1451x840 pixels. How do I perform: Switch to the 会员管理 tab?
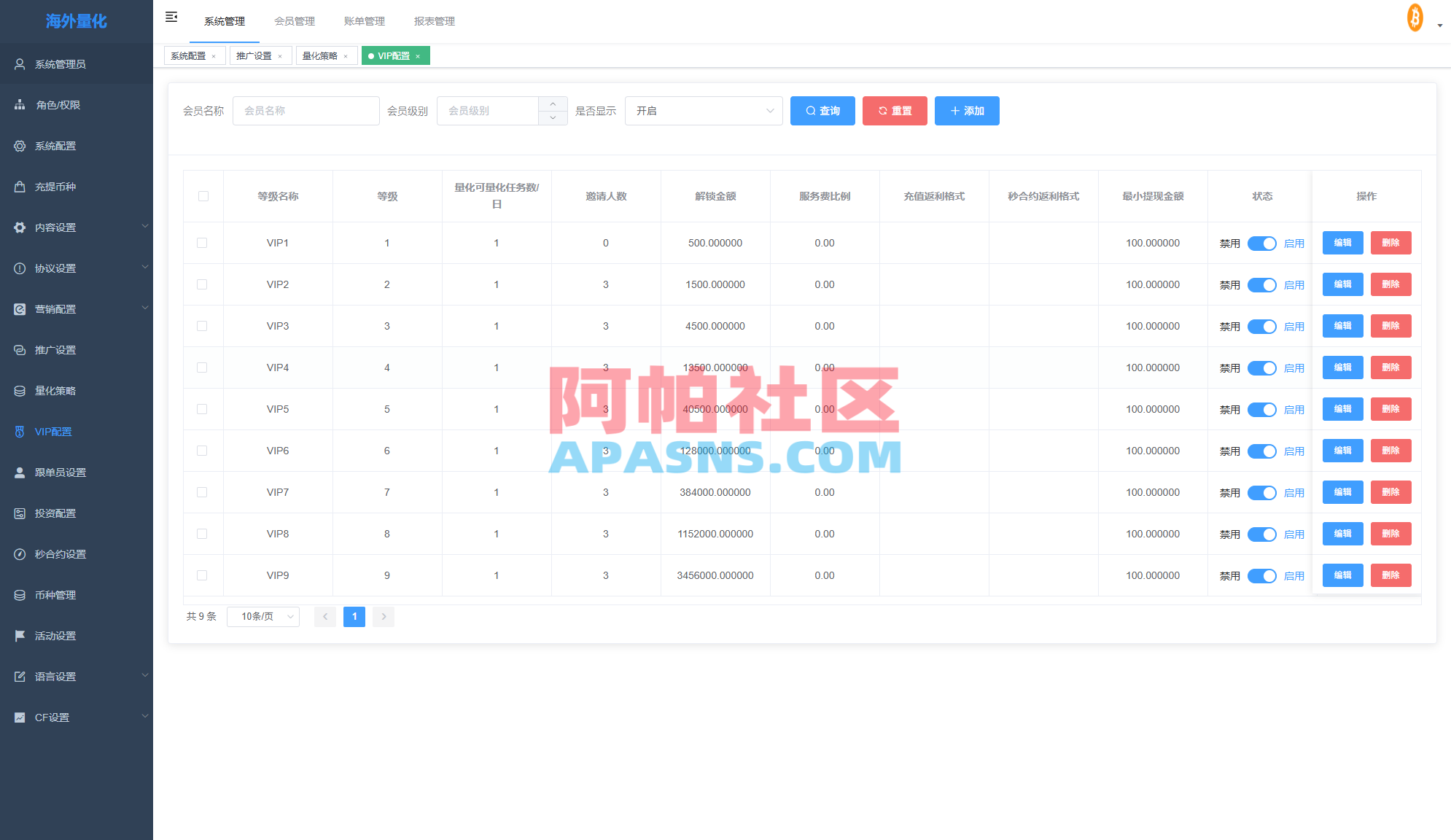(295, 21)
